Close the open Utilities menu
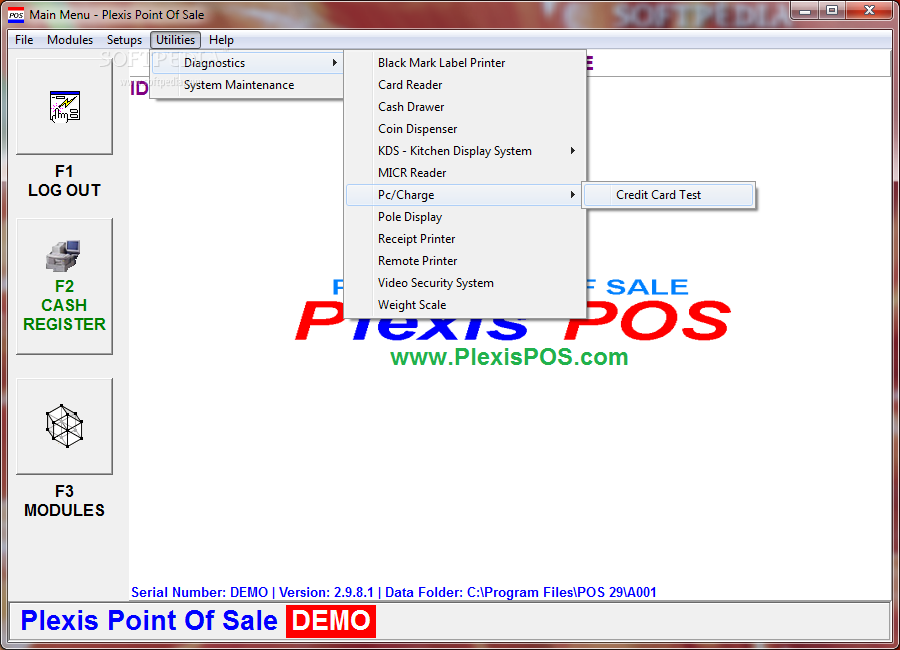The image size is (900, 650). (175, 40)
